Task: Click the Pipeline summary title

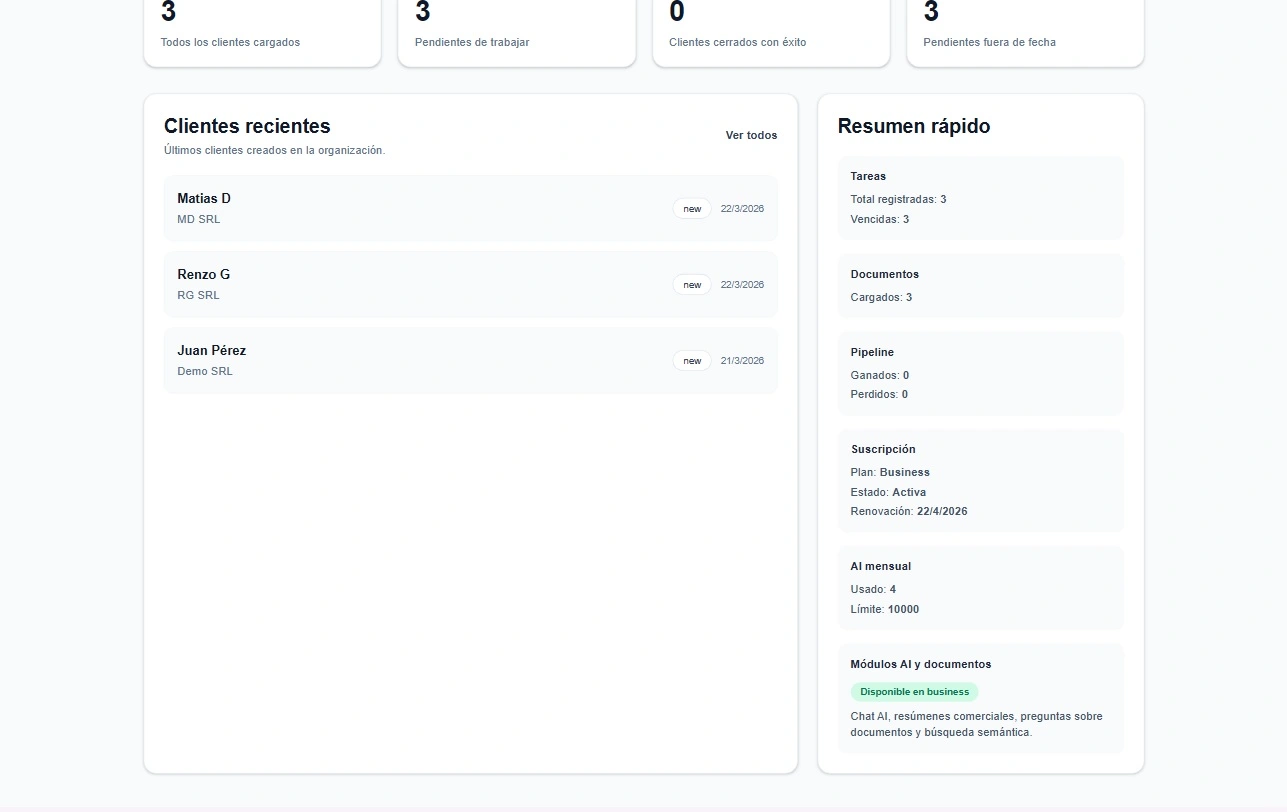Action: coord(872,352)
